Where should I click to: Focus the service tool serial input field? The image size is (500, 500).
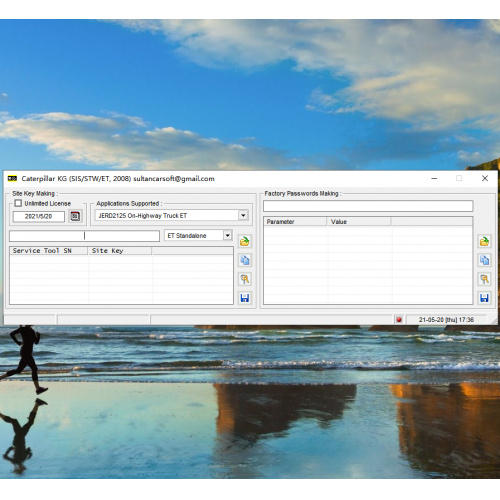84,236
